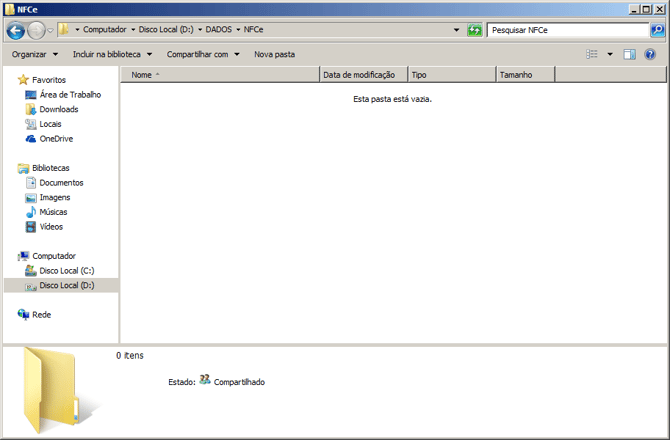Sort by the Nome column header
The width and height of the screenshot is (670, 440).
219,75
